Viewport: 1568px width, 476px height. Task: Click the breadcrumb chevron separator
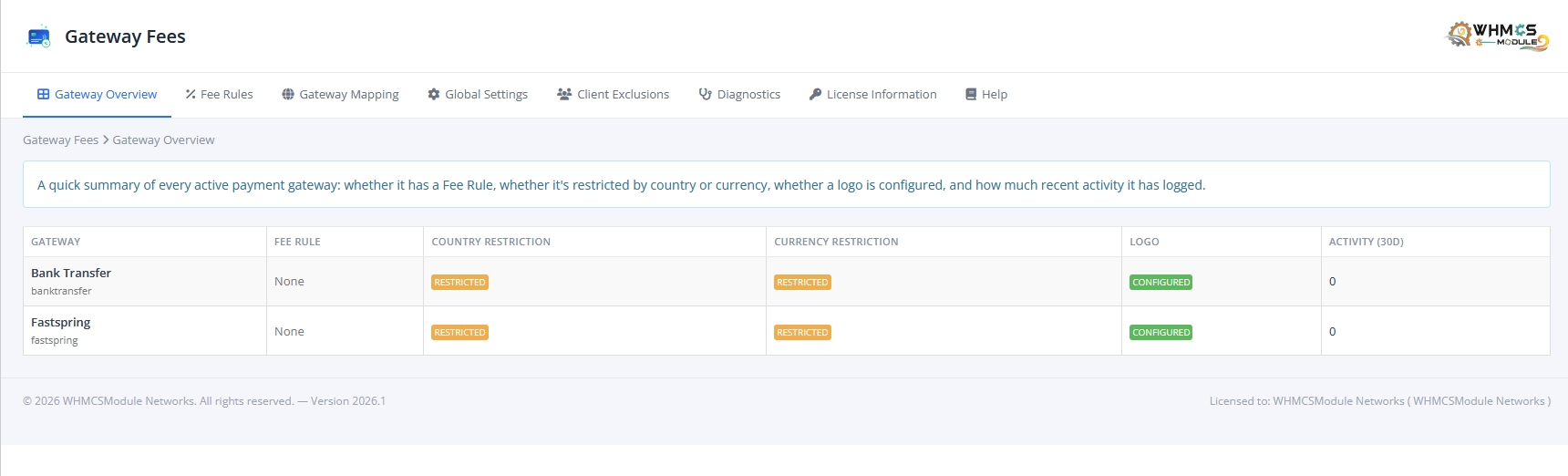click(x=106, y=140)
